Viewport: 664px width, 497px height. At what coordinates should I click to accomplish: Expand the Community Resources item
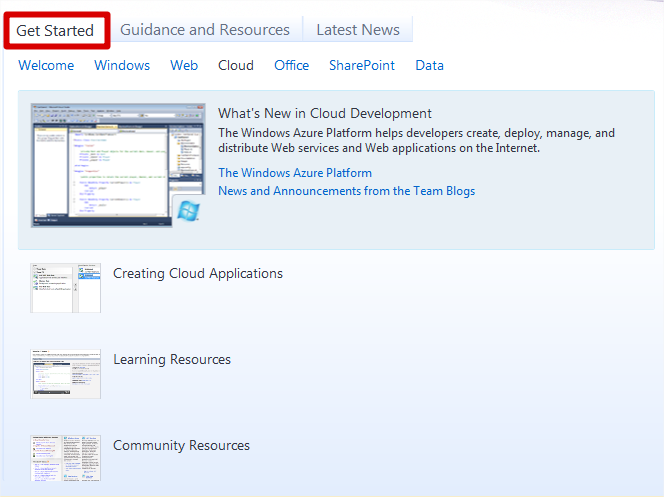(181, 446)
